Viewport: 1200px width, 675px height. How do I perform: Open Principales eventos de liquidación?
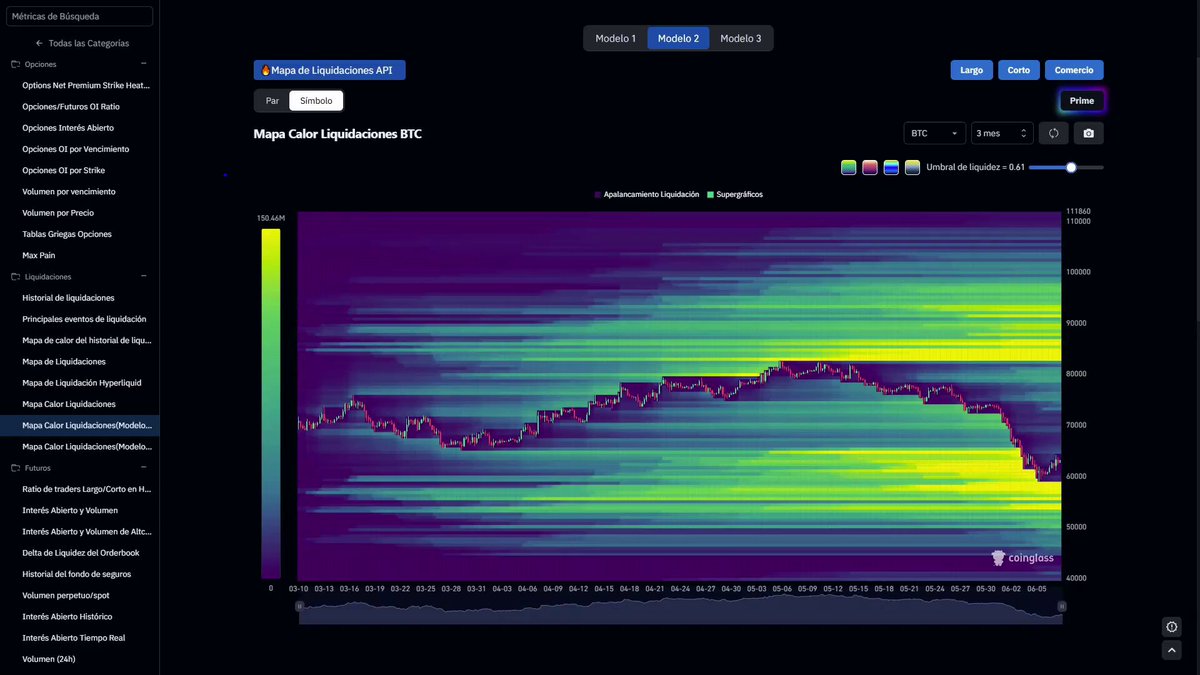pos(84,319)
